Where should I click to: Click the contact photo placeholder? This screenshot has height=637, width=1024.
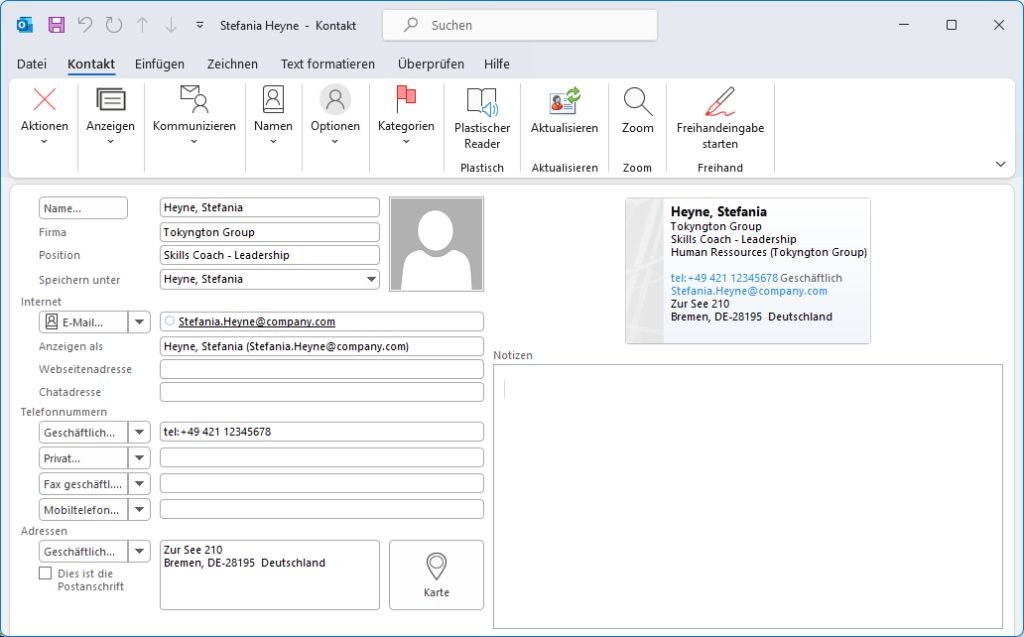pos(436,244)
